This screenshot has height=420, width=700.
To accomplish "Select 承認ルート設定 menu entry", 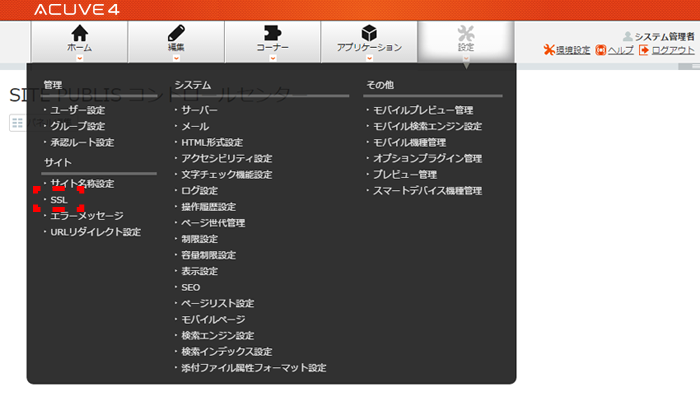I will click(x=82, y=142).
